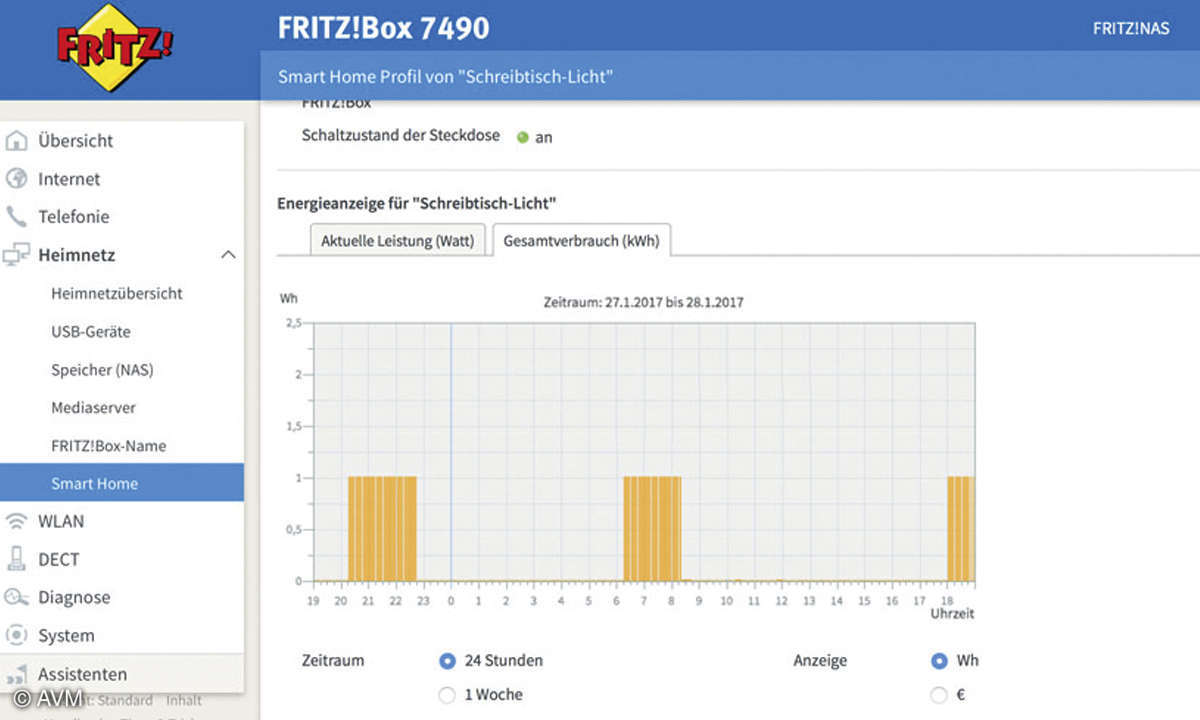Viewport: 1200px width, 720px height.
Task: Open the Telefonie phone icon
Action: tap(16, 217)
